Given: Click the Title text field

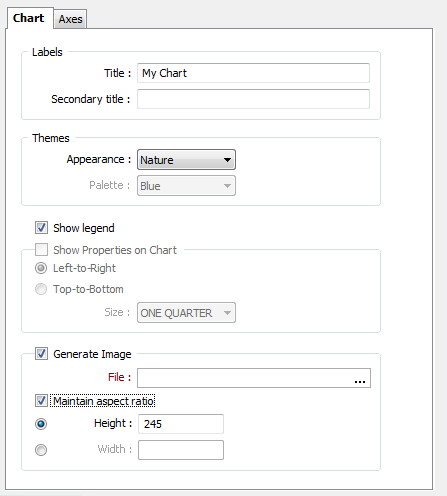Looking at the screenshot, I should 253,73.
